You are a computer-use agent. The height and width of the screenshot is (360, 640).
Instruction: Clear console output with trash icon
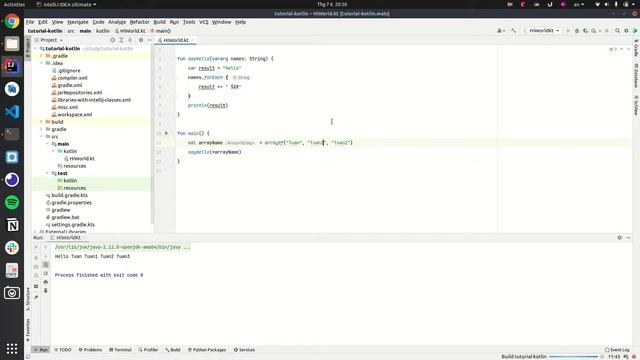[x=45, y=291]
